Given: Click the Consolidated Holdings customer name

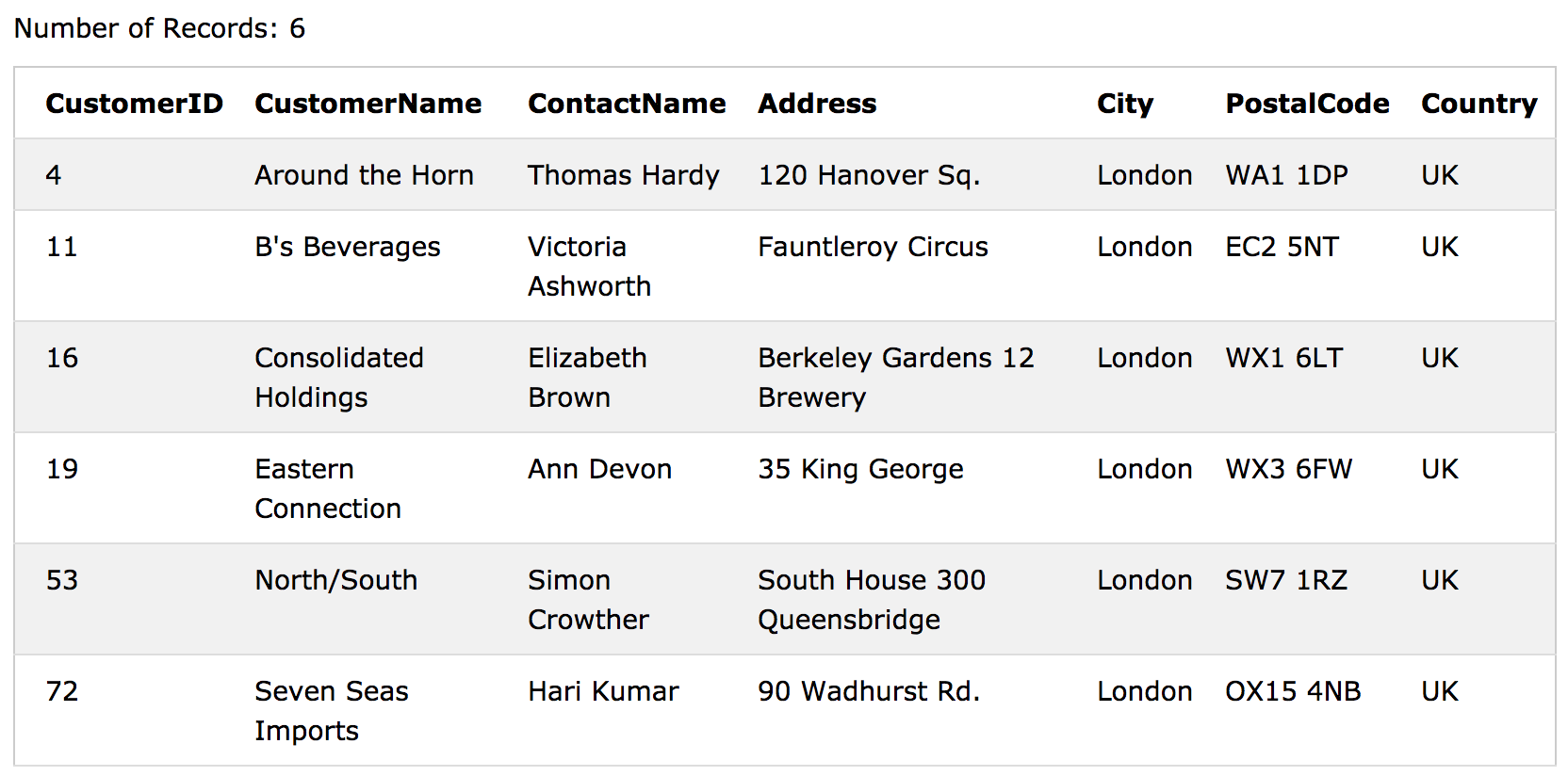Looking at the screenshot, I should (x=339, y=378).
